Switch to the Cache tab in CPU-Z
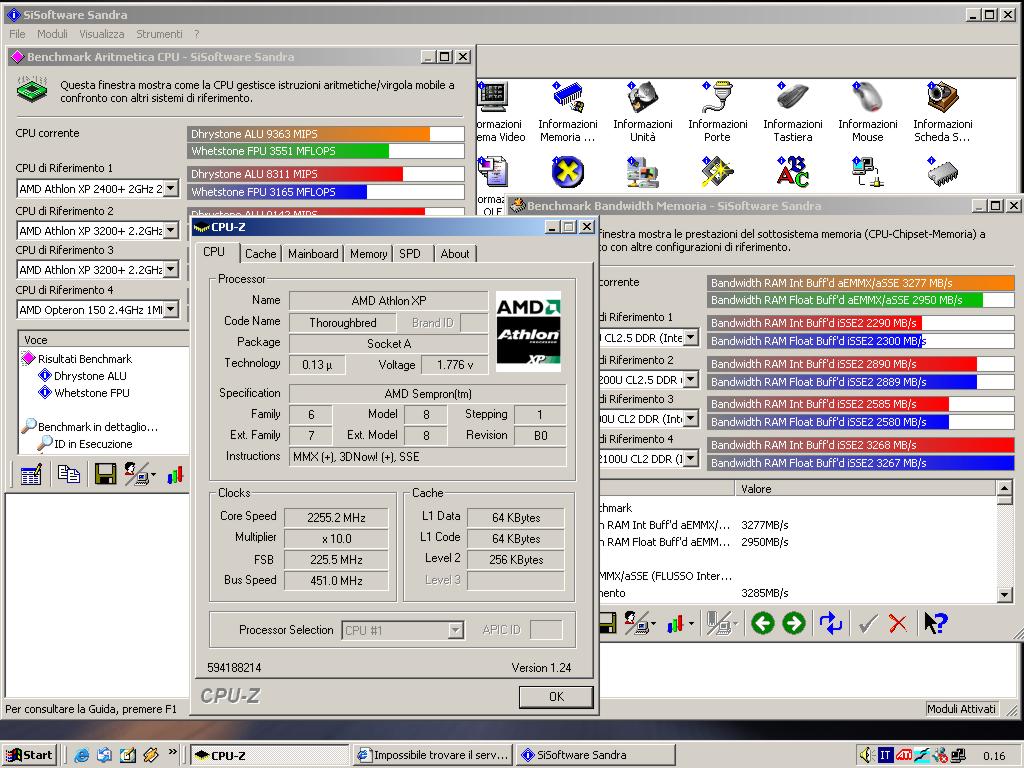1024x768 pixels. coord(261,253)
